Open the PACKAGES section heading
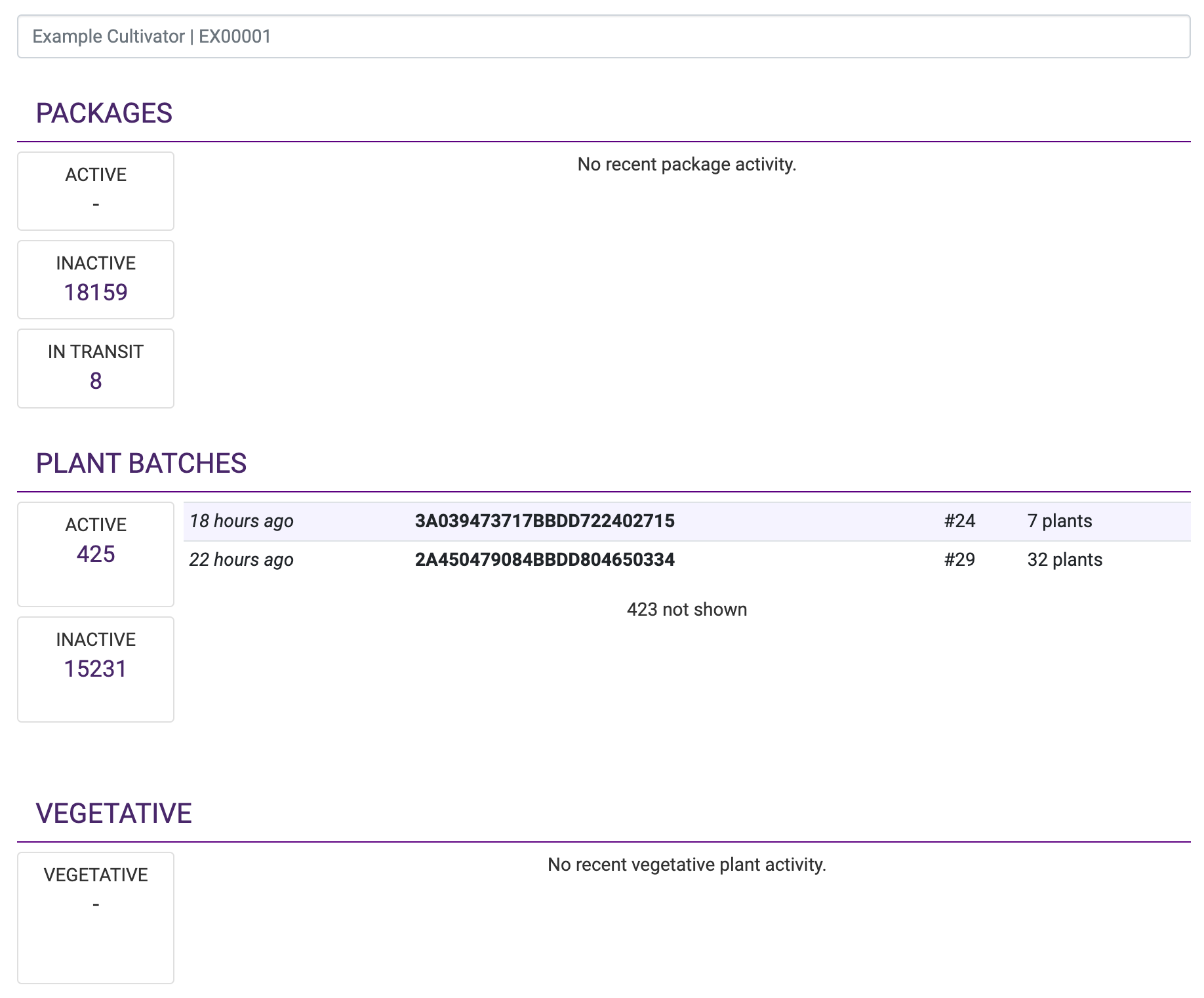1204x998 pixels. (x=104, y=113)
